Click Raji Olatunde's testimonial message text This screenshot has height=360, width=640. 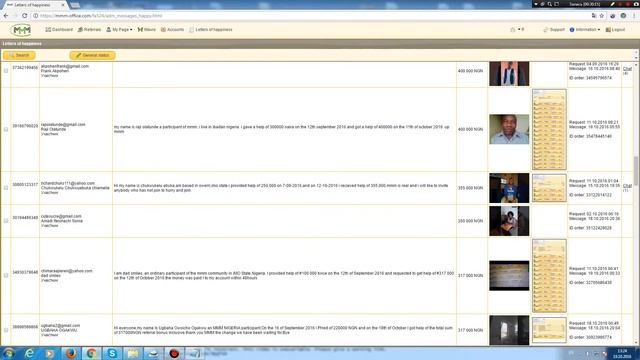(x=282, y=129)
